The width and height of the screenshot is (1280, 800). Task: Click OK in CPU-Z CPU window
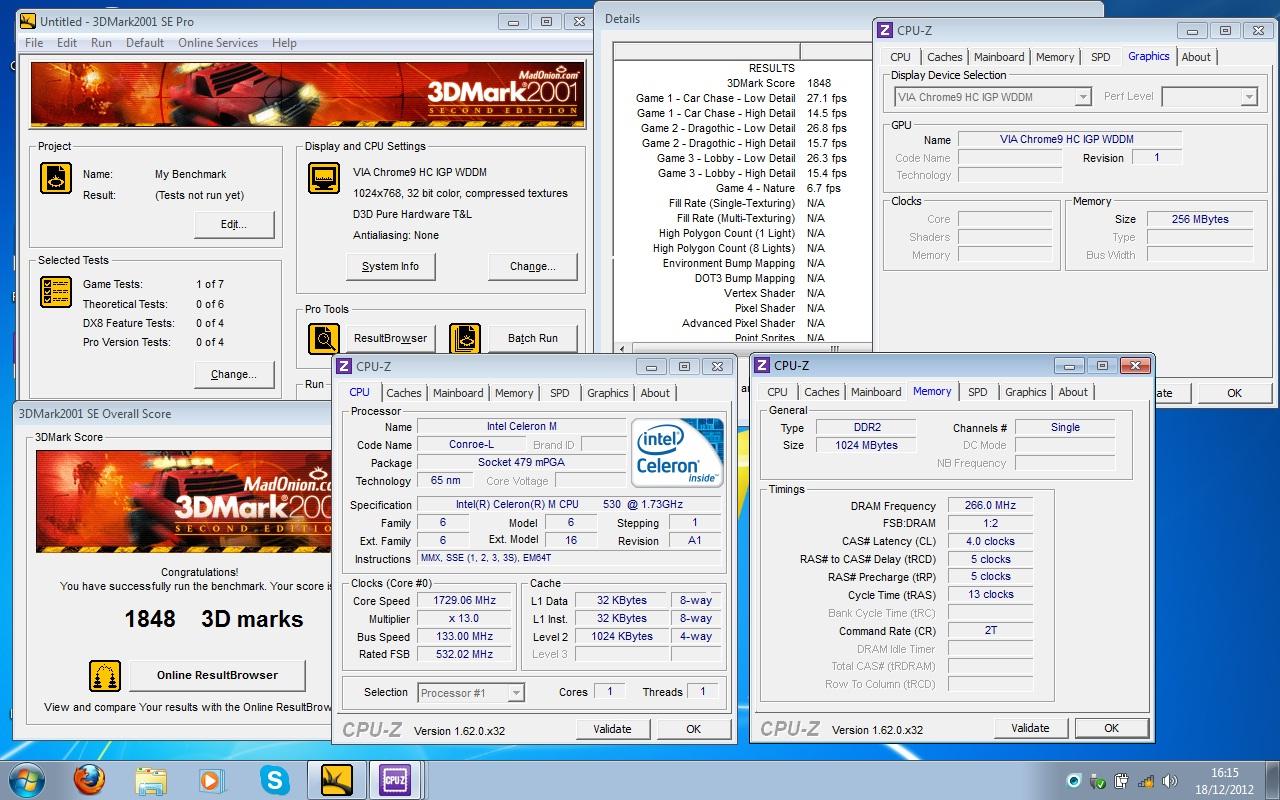693,729
